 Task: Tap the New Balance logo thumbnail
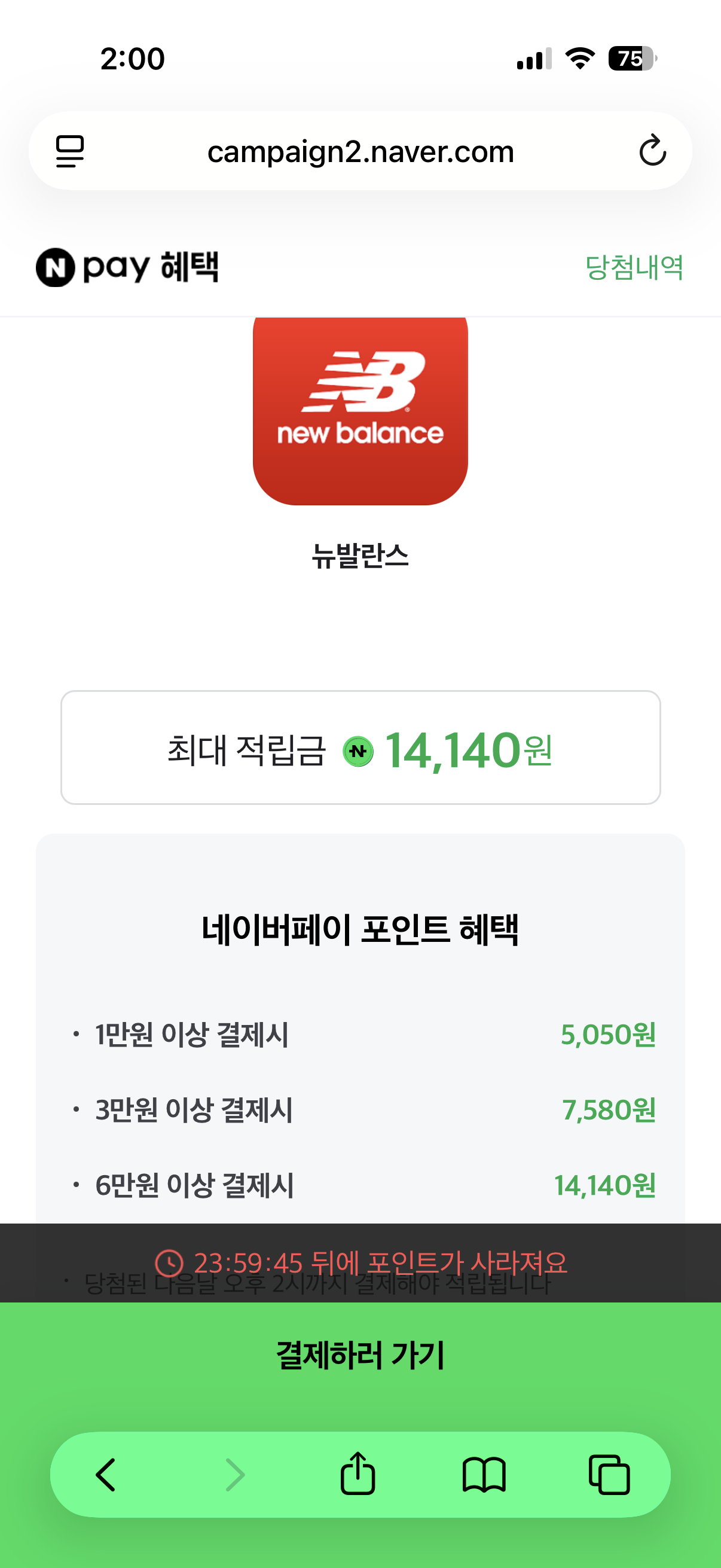click(360, 409)
